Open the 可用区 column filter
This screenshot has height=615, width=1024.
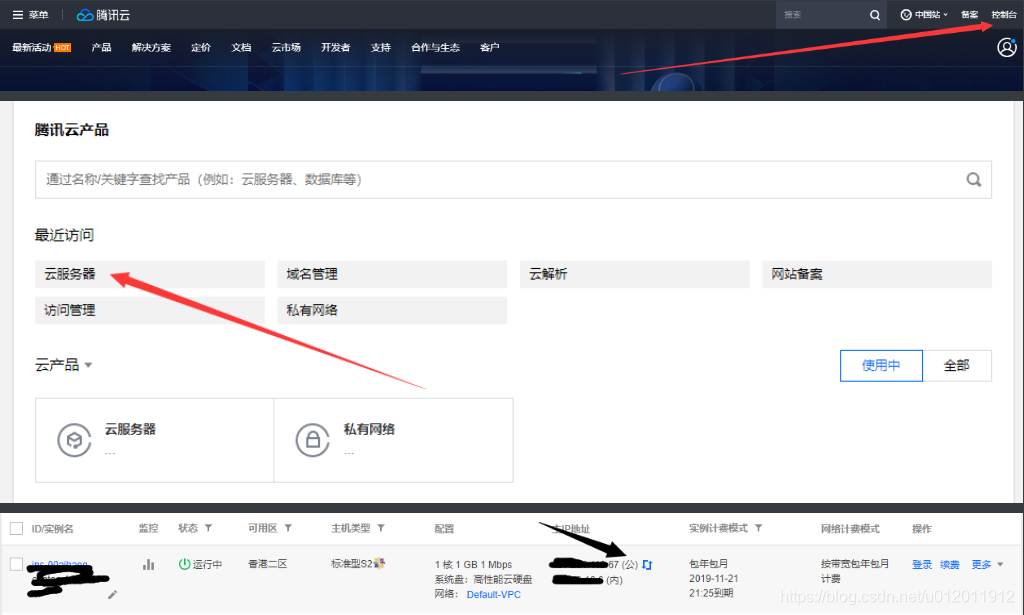[288, 528]
